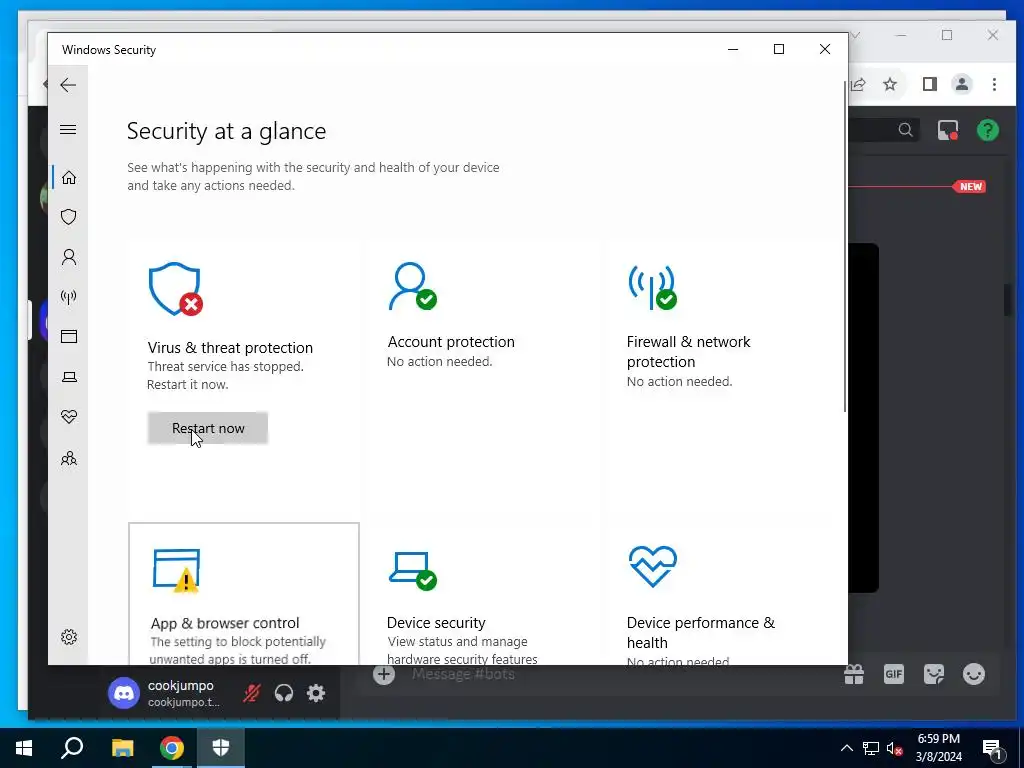Toggle the Chrome side panel icon
The width and height of the screenshot is (1024, 768).
[930, 84]
